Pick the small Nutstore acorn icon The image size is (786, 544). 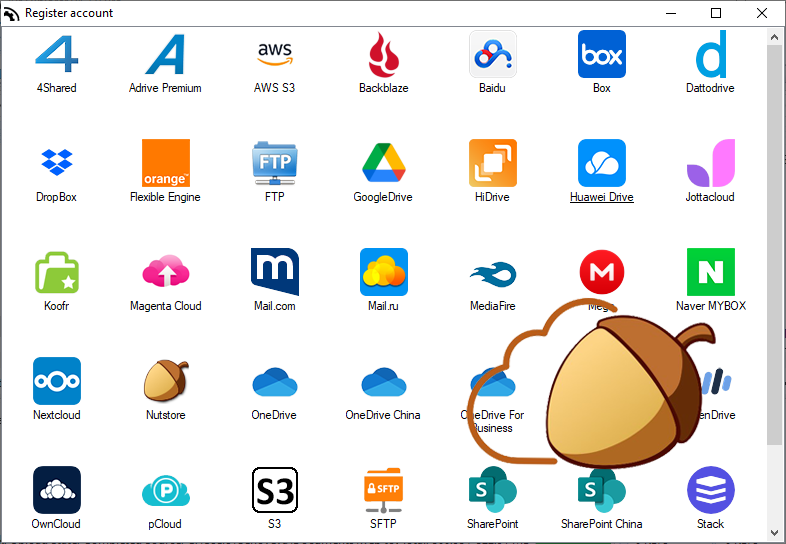click(x=166, y=381)
